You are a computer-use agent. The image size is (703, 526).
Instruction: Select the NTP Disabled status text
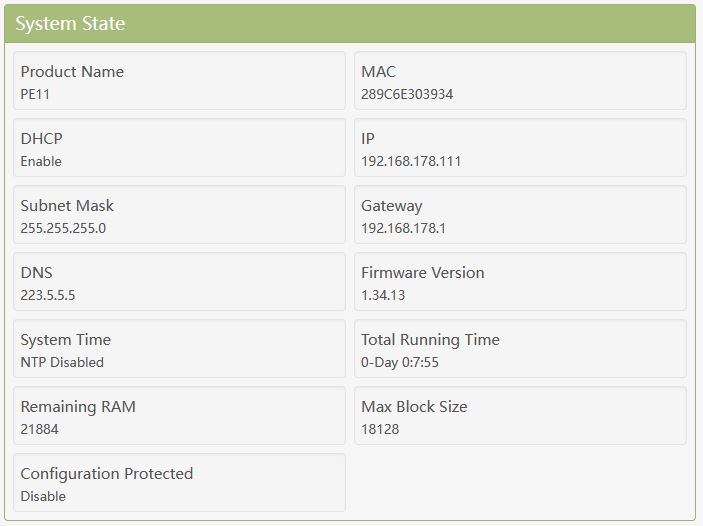coord(62,362)
